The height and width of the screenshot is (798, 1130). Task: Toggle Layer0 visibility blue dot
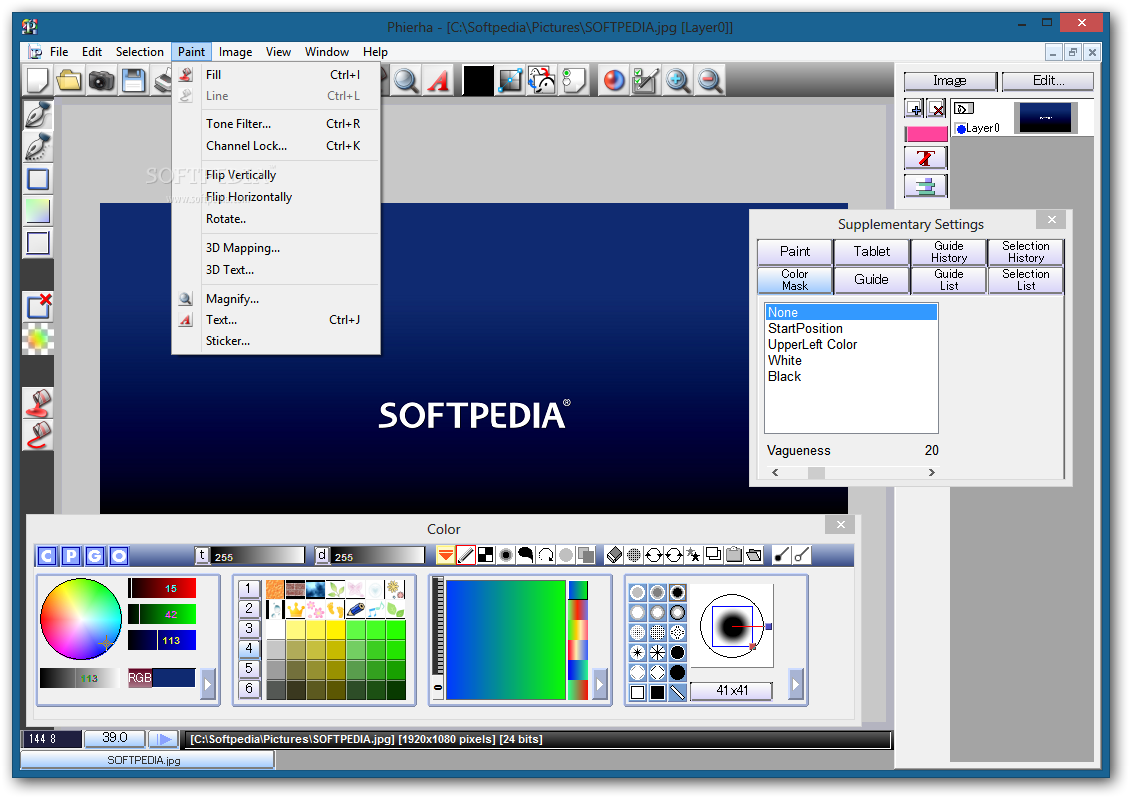(961, 129)
